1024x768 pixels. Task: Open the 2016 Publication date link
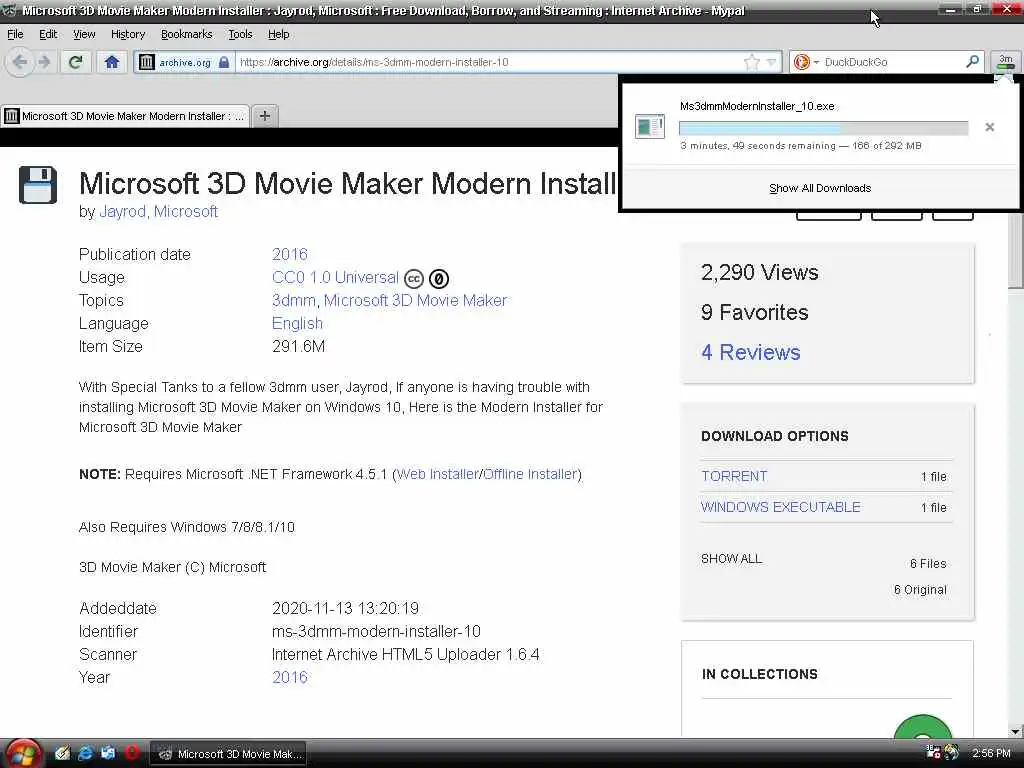[289, 254]
